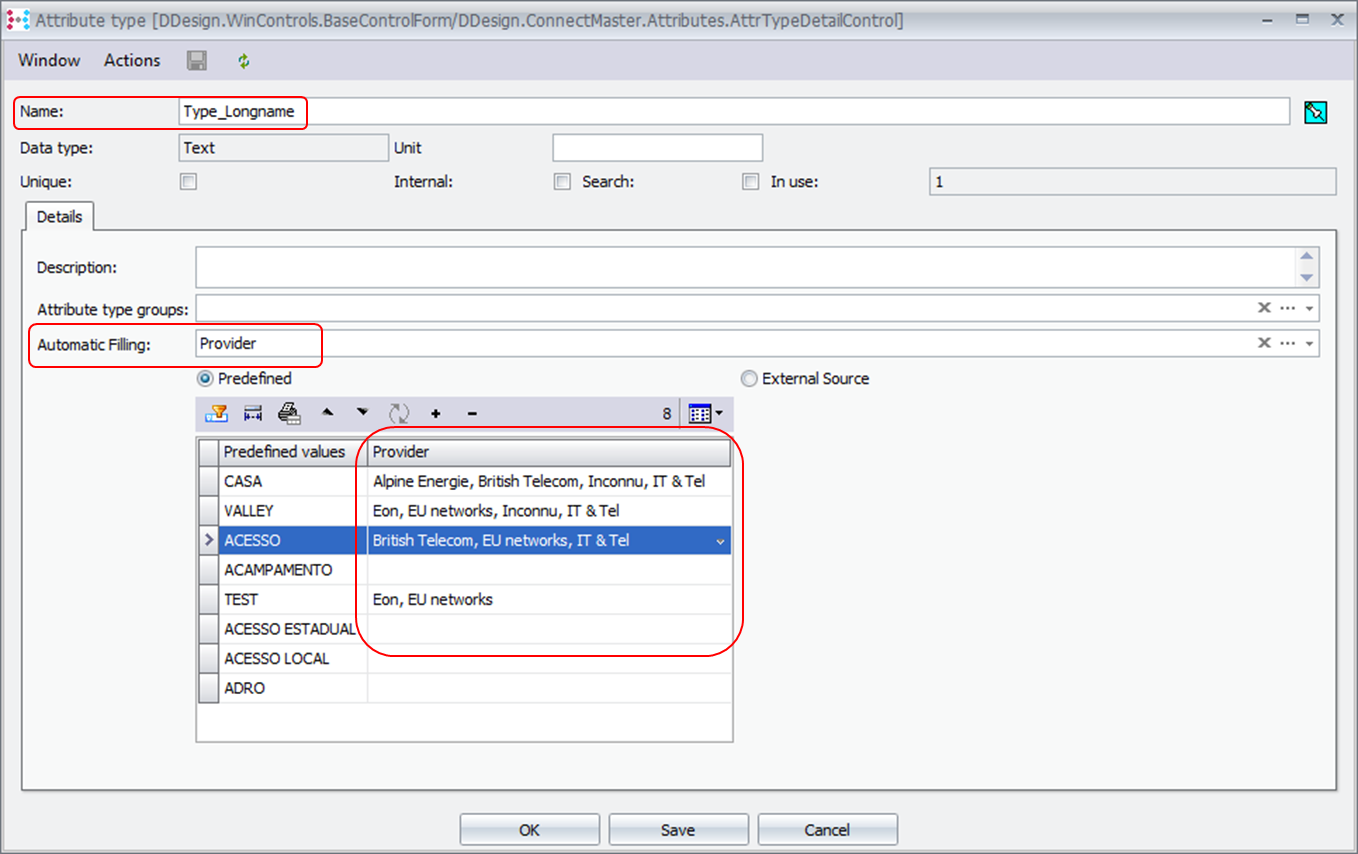1358x854 pixels.
Task: Click CASA's provider cell listing Alpine Energie
Action: point(549,481)
